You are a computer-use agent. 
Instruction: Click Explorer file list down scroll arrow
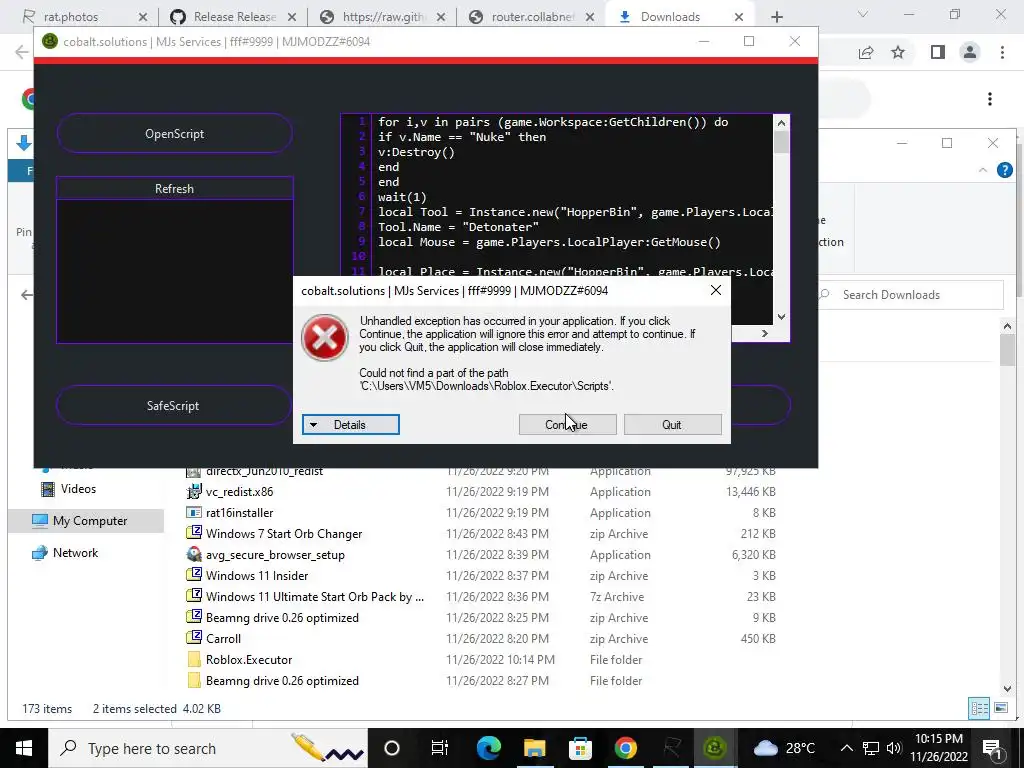1007,689
